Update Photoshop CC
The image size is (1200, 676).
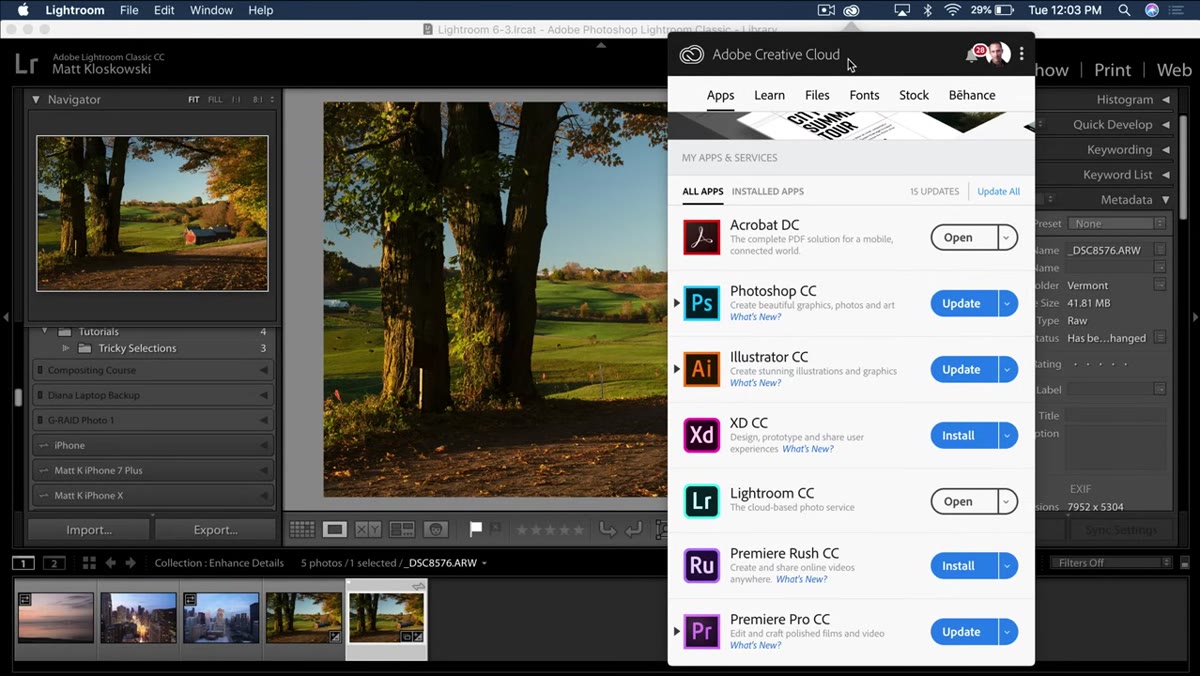964,304
